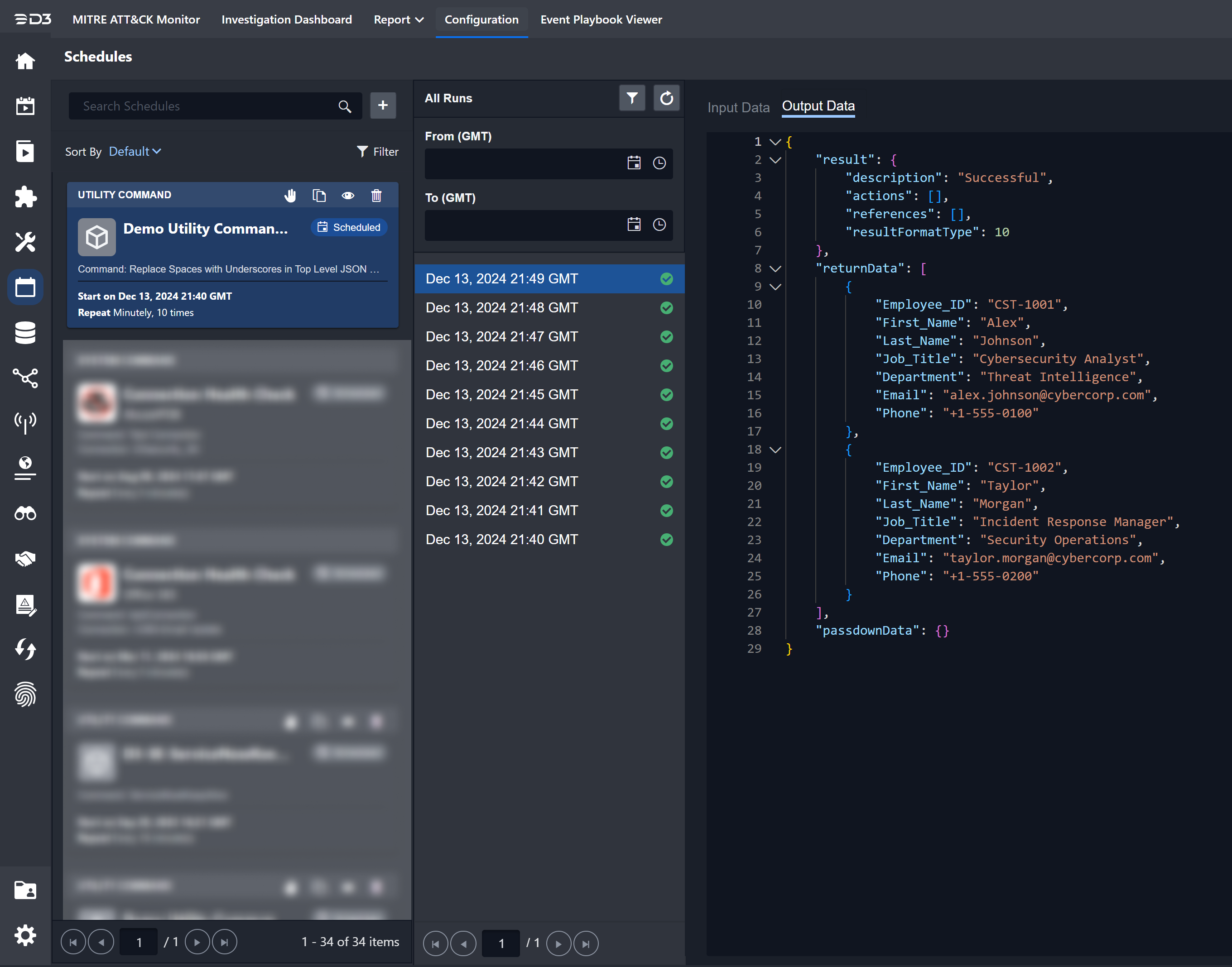Open settings gear in left sidebar

[x=25, y=935]
